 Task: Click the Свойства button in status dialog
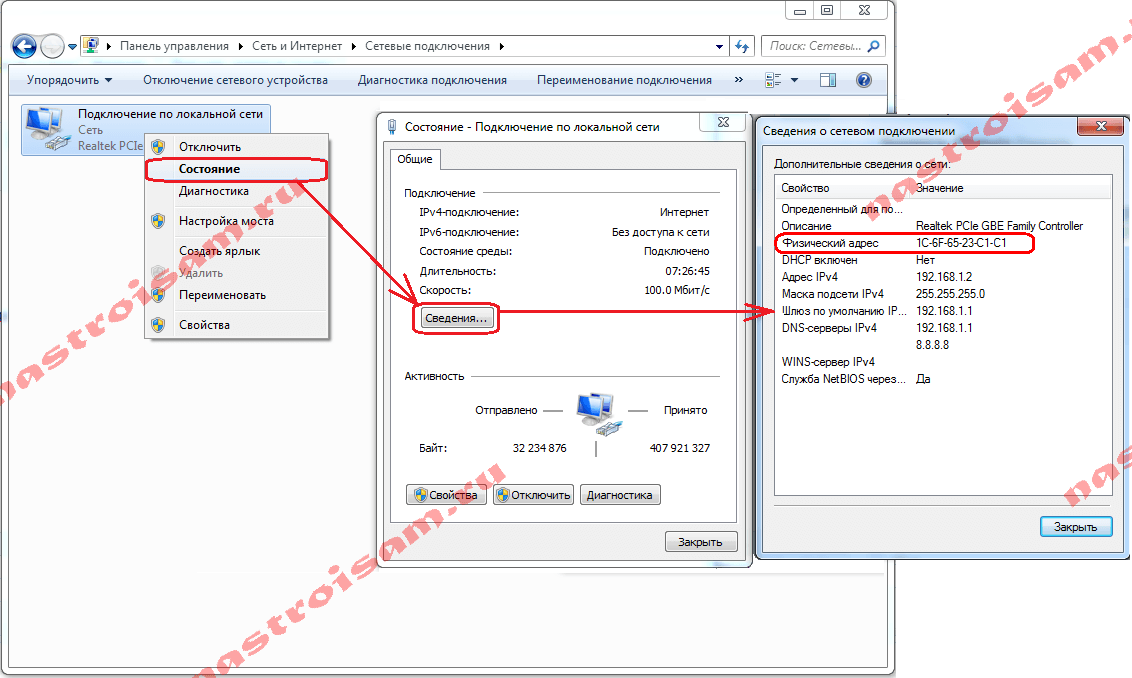coord(446,495)
